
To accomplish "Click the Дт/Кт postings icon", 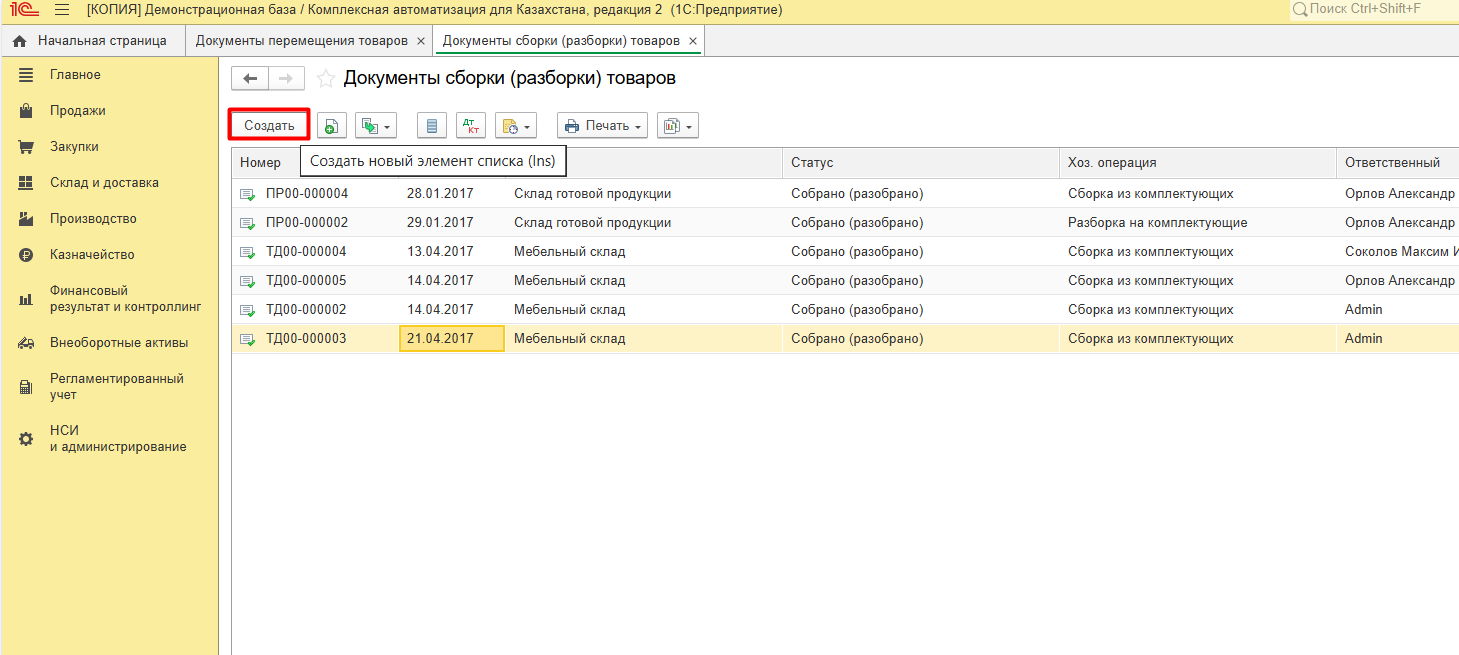I will click(470, 126).
